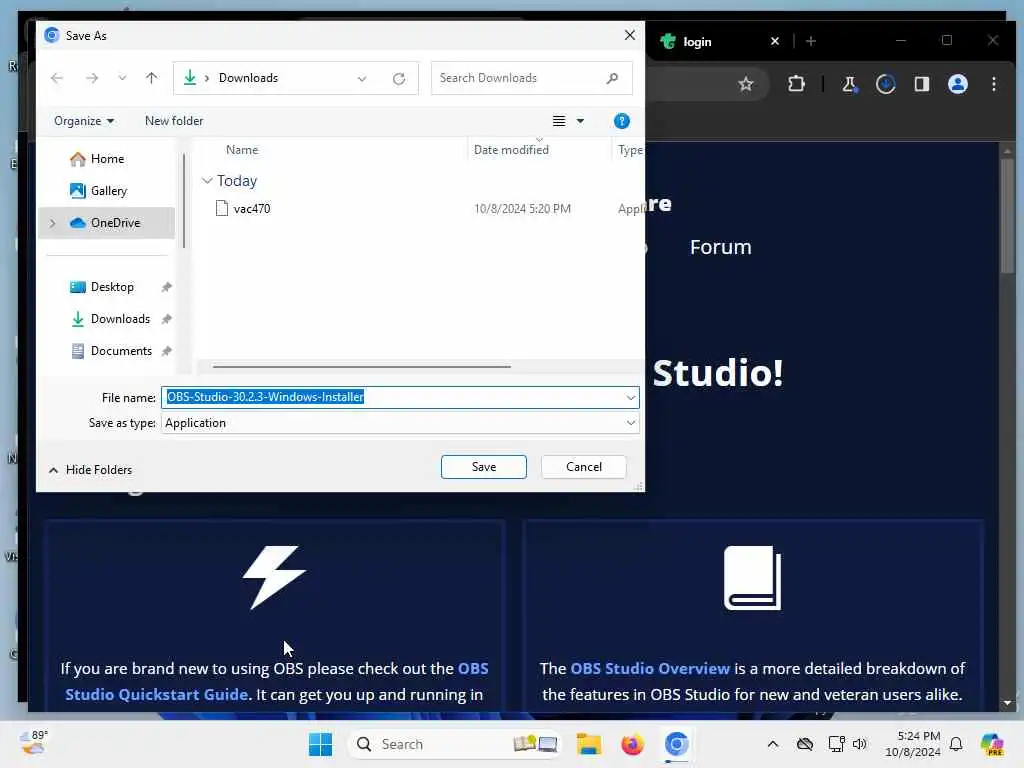This screenshot has height=768, width=1024.
Task: Open File Explorer from taskbar
Action: click(x=588, y=744)
